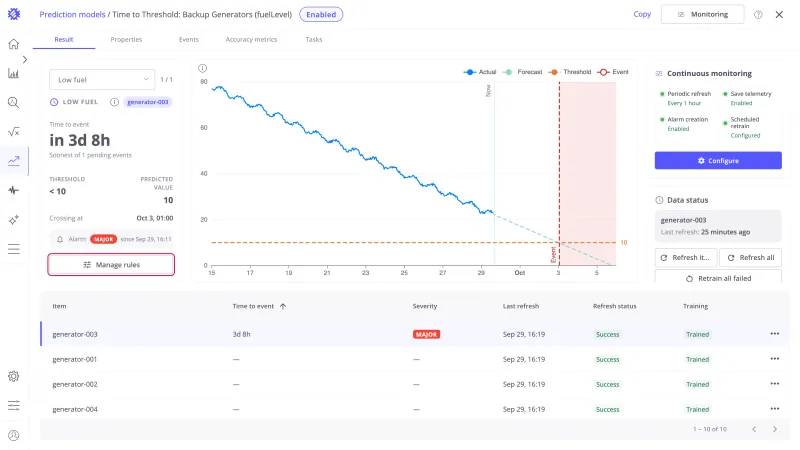Toggle Forecast series in chart legend

(x=522, y=72)
